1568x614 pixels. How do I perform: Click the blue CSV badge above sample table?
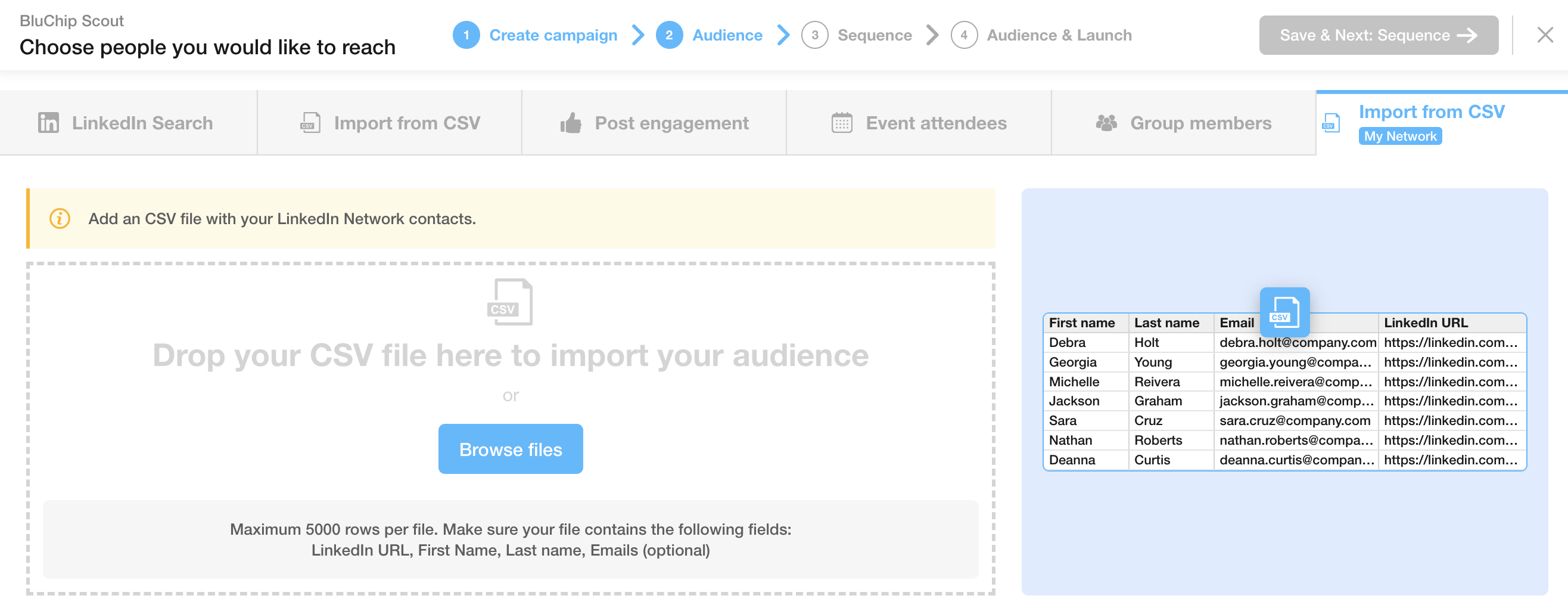1284,312
